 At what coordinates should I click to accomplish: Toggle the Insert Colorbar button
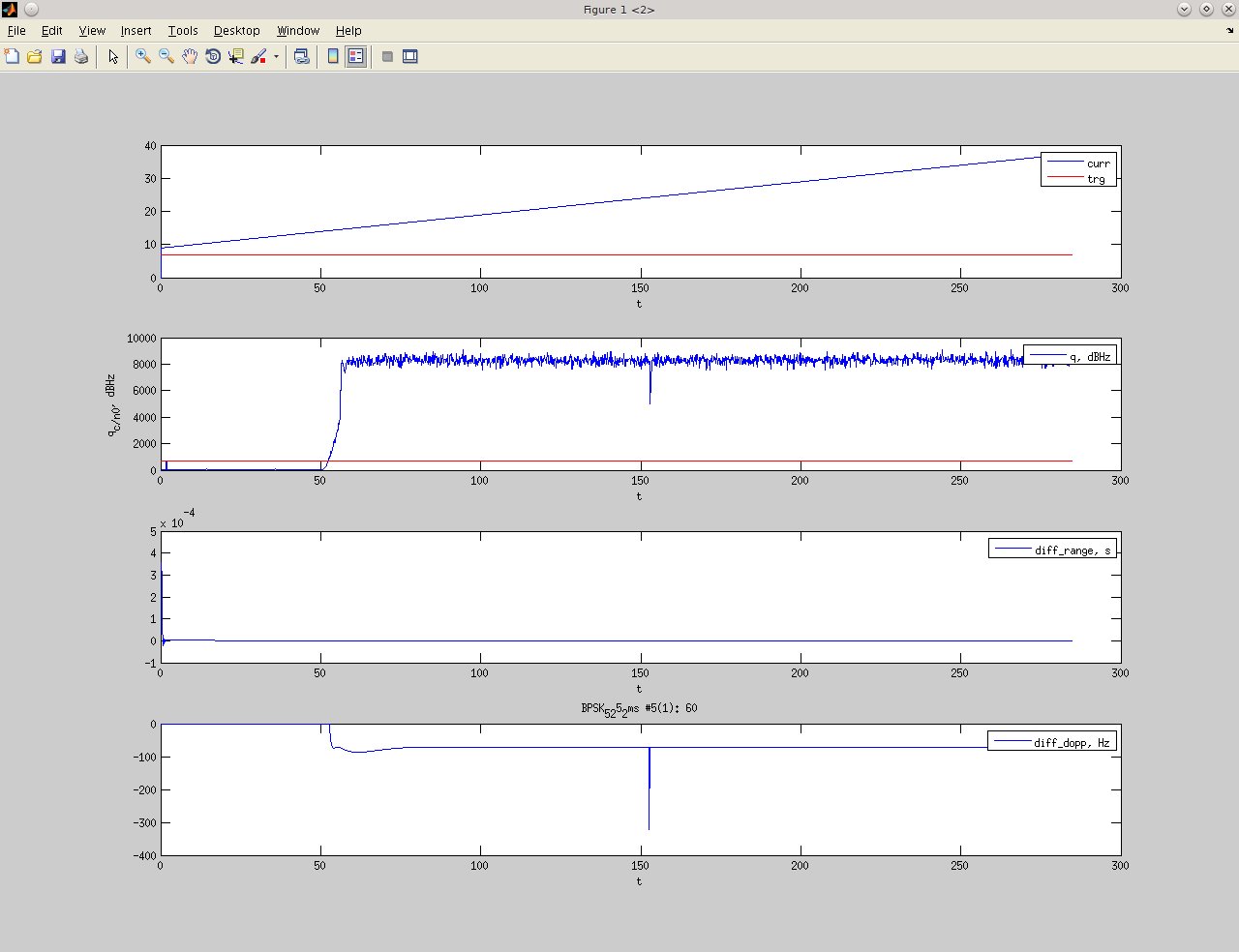pyautogui.click(x=333, y=57)
